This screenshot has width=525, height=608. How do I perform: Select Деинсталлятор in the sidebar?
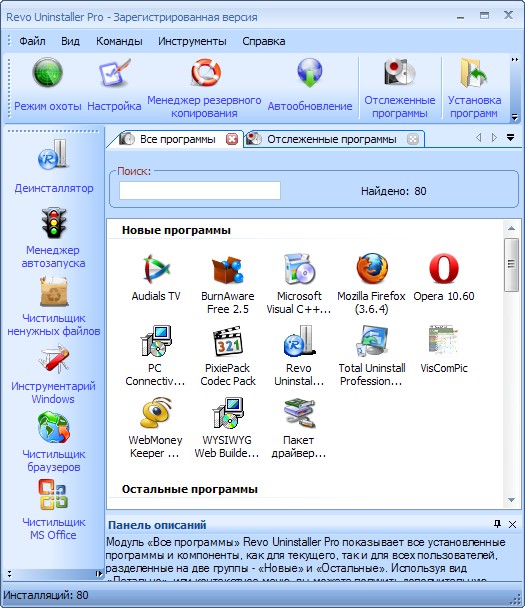(54, 167)
